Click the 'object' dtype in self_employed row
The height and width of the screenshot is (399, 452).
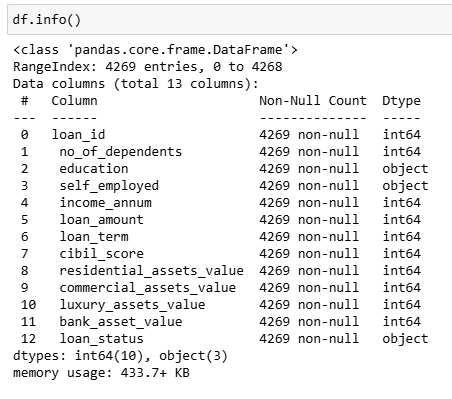[405, 186]
